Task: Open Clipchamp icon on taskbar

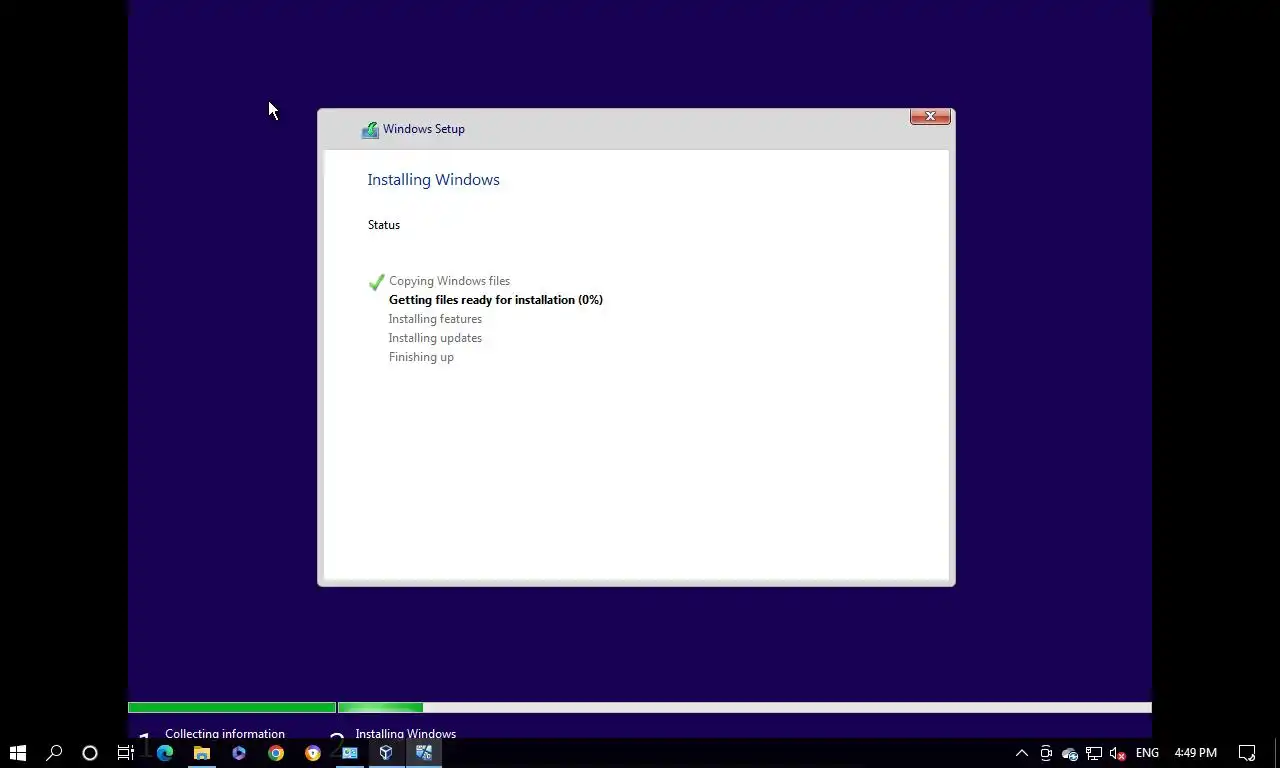Action: tap(239, 753)
